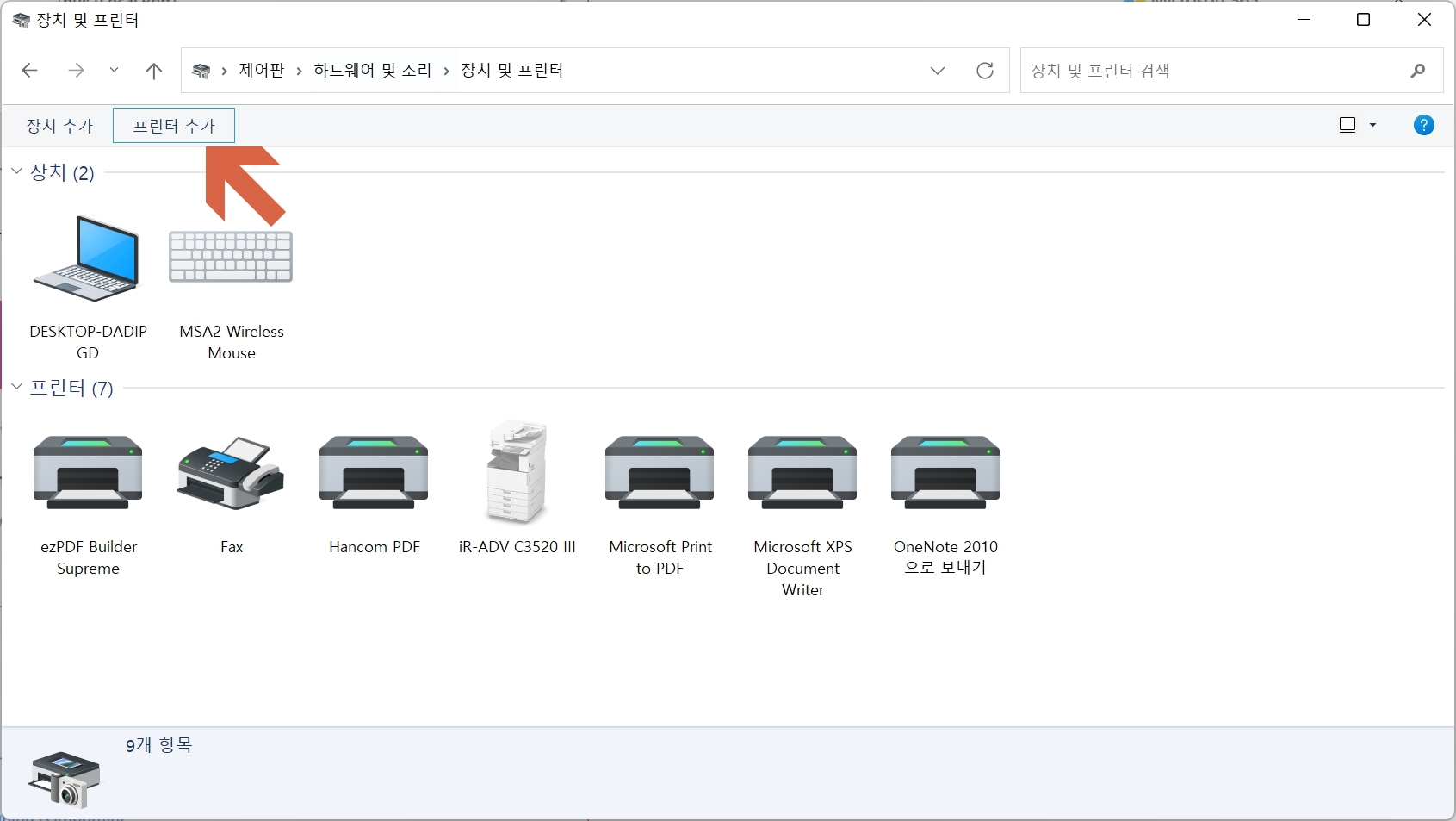
Task: Click the search magnifier icon
Action: [x=1418, y=71]
